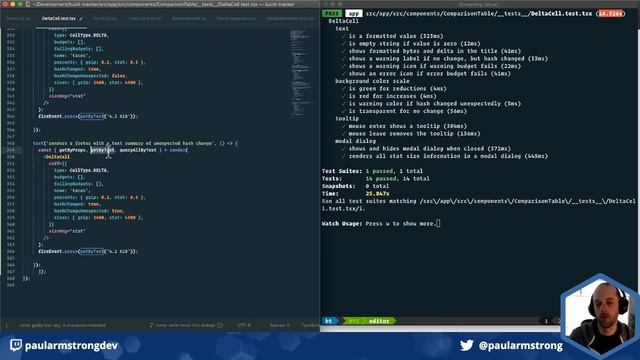Click the Time summary value in terminal
Viewport: 640px width, 360px height.
pyautogui.click(x=377, y=193)
